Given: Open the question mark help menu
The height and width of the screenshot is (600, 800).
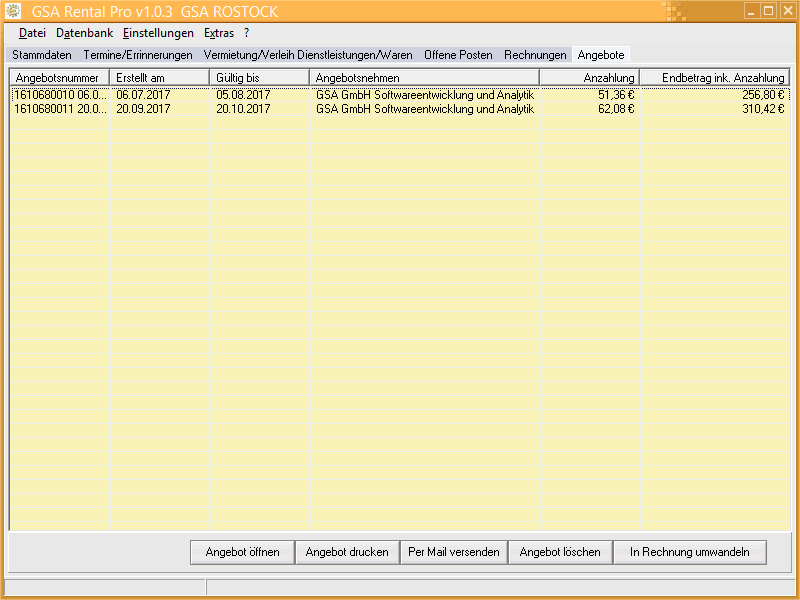Looking at the screenshot, I should coord(246,33).
